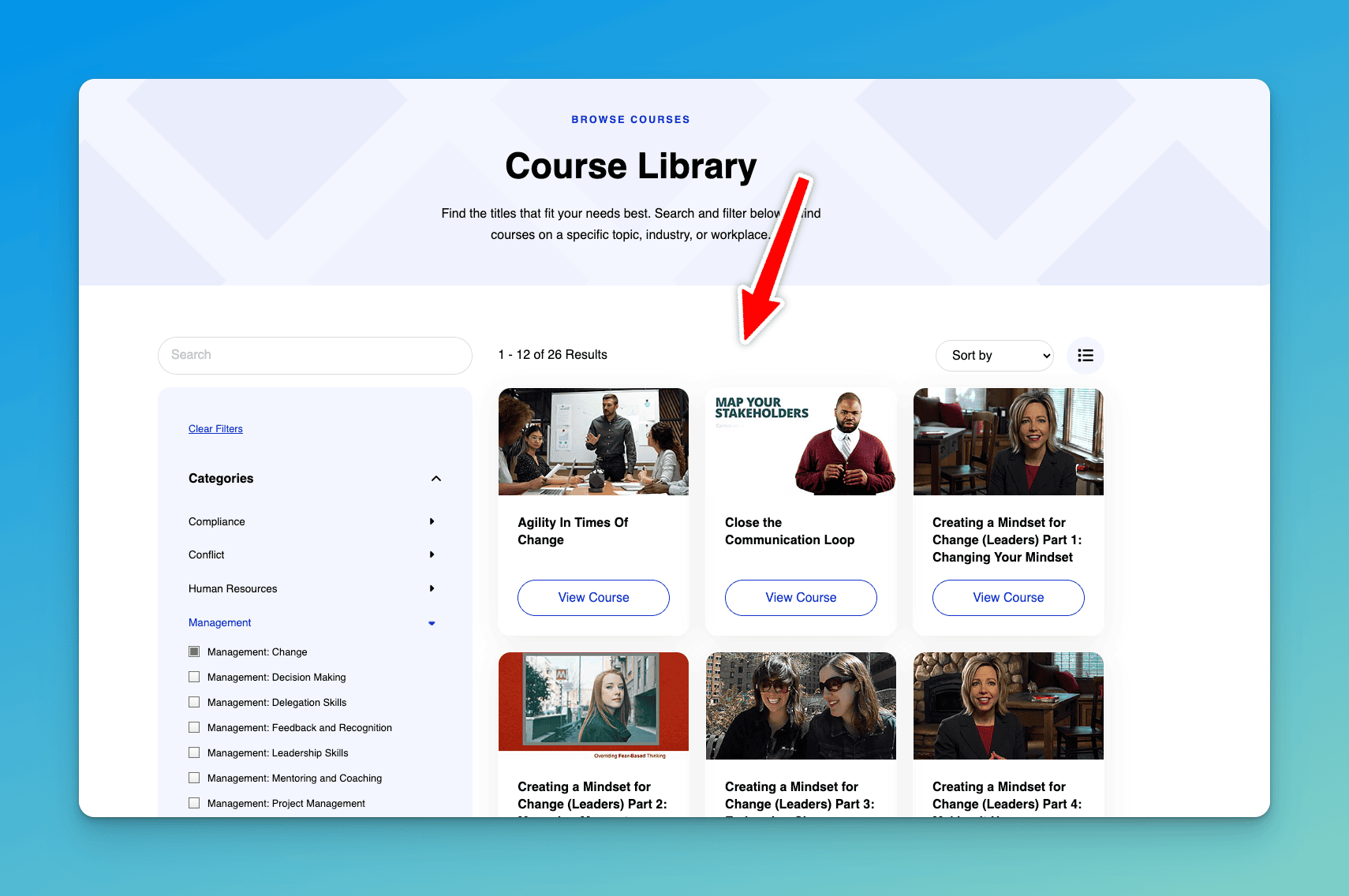The height and width of the screenshot is (896, 1349).
Task: Select Management: Leadership Skills checkbox
Action: 194,752
